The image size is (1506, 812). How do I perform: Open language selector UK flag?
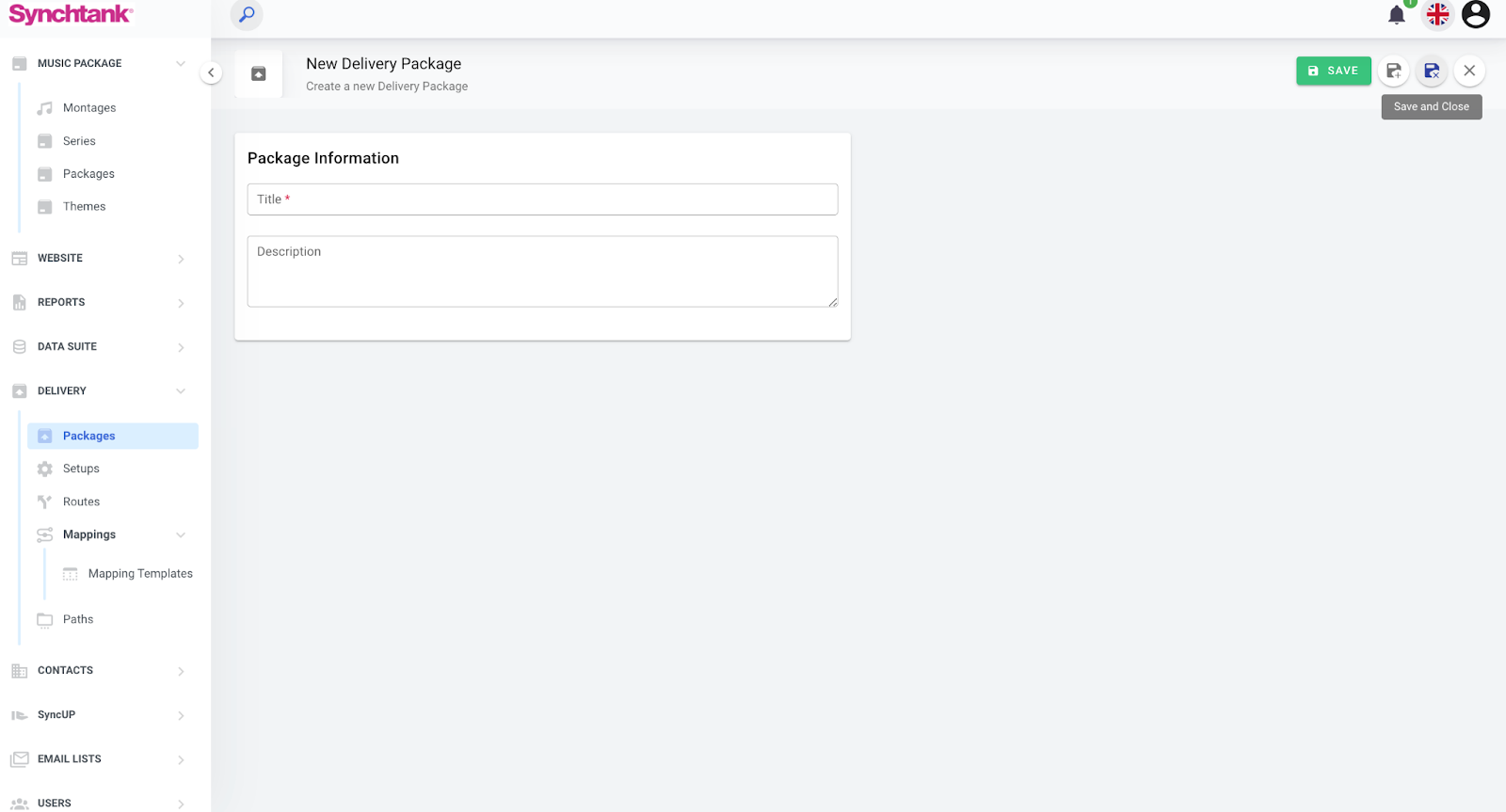click(1437, 15)
